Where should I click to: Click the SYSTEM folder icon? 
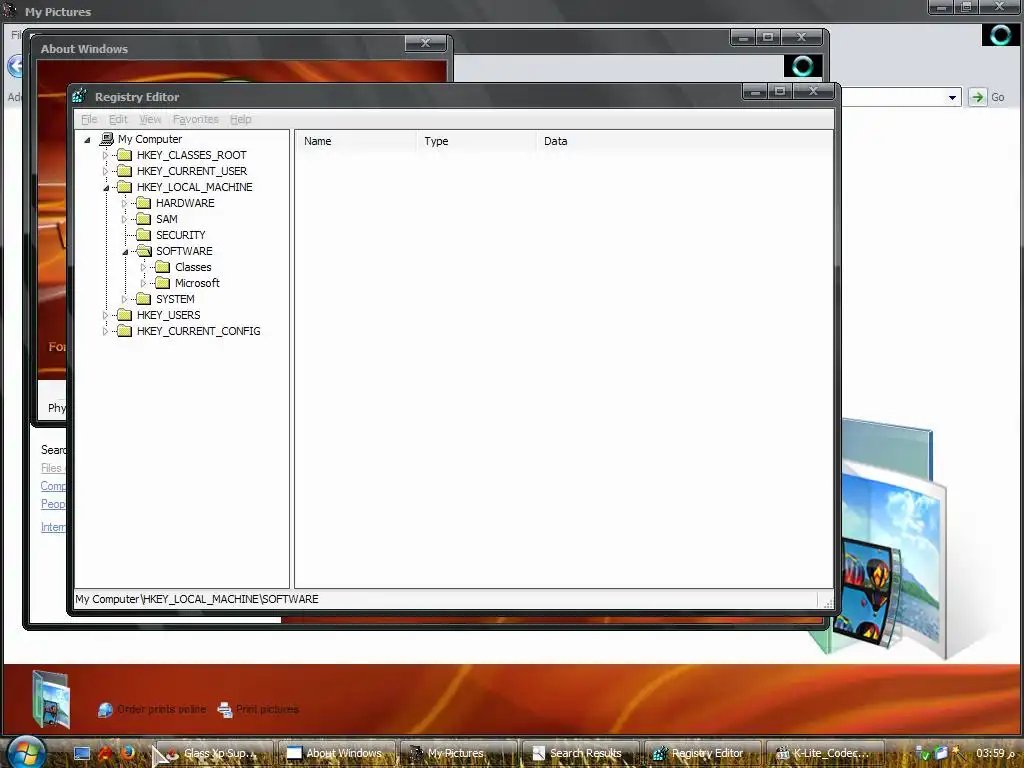(143, 298)
